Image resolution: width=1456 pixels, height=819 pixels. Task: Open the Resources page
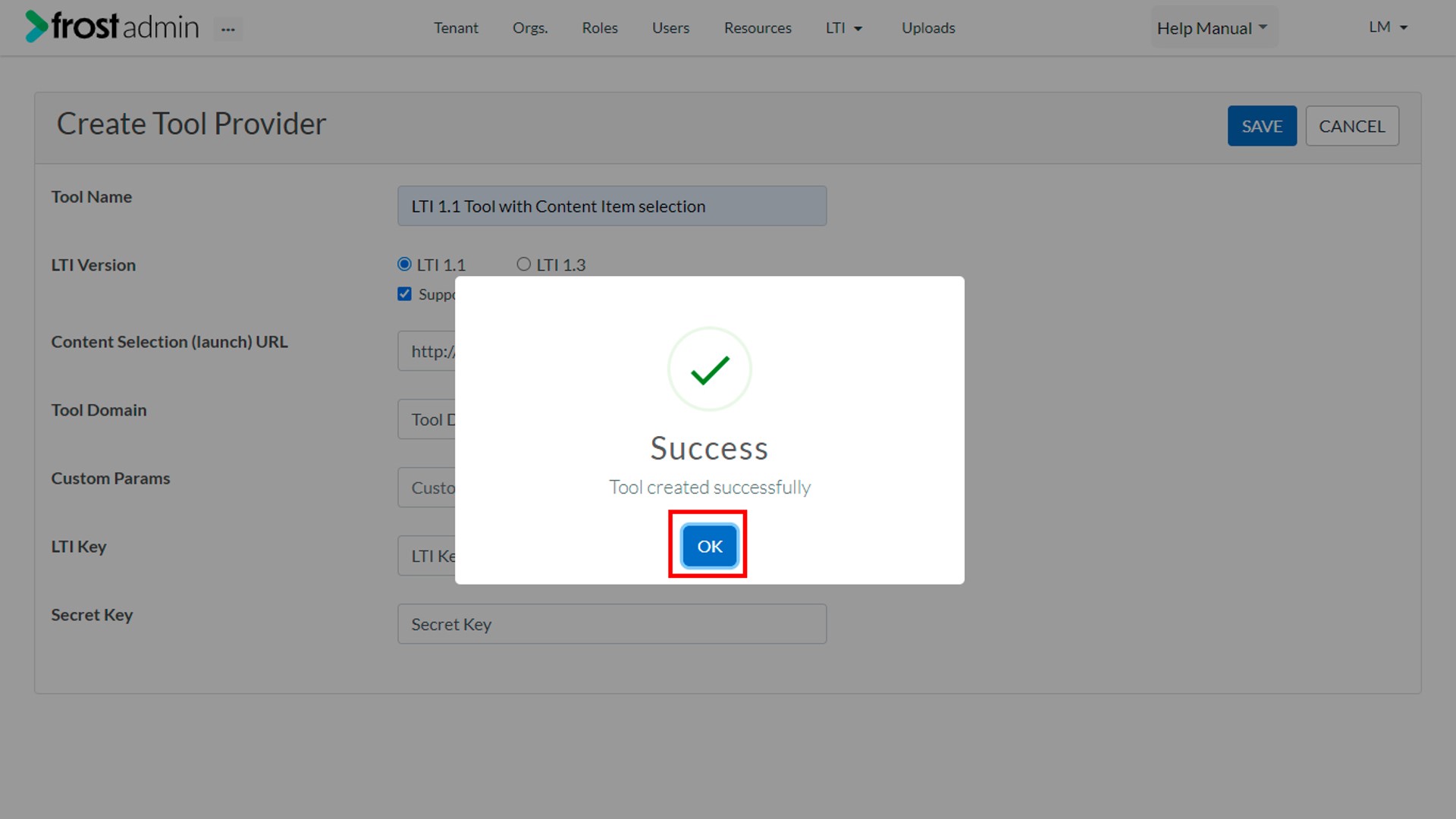point(758,28)
